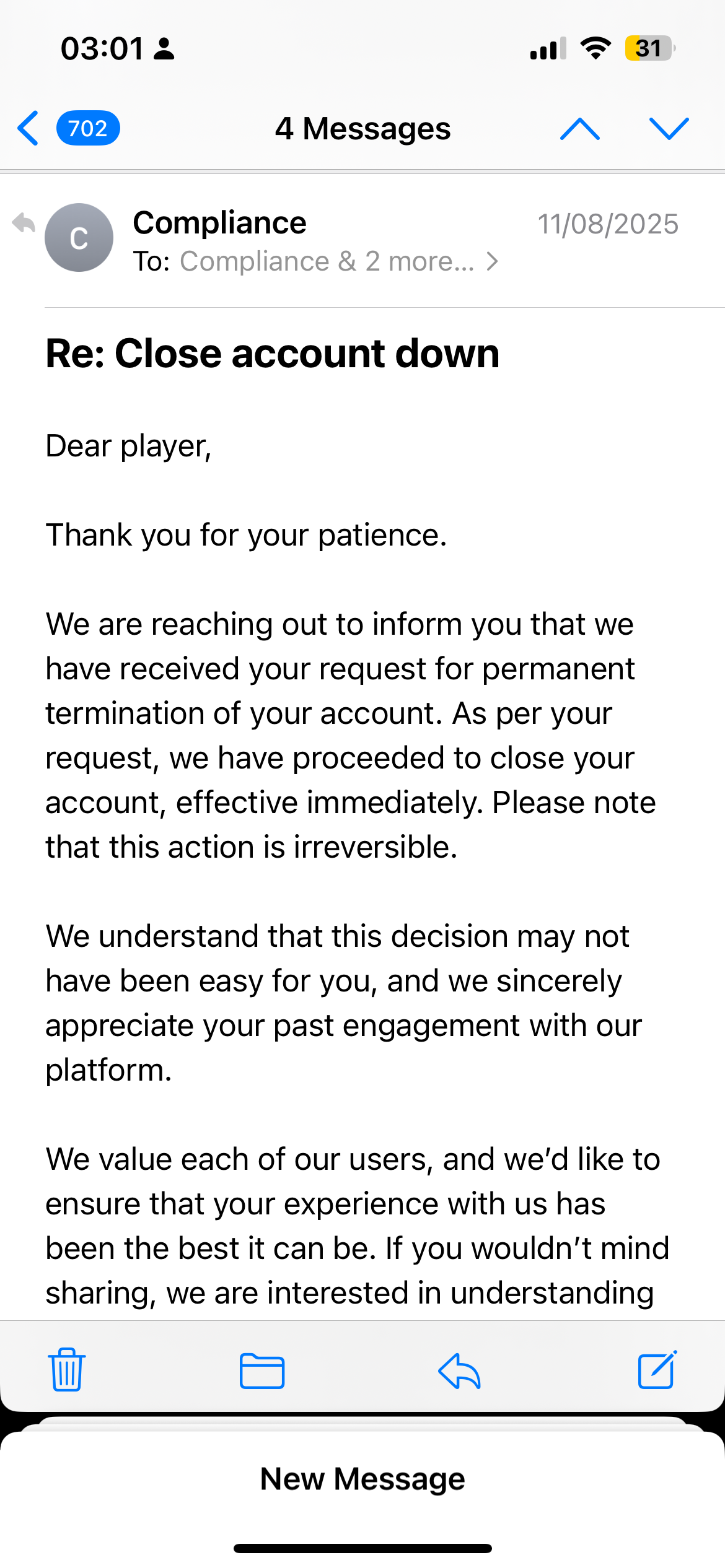The height and width of the screenshot is (1568, 725).
Task: Tap the subject Re: Close account down
Action: pyautogui.click(x=273, y=354)
